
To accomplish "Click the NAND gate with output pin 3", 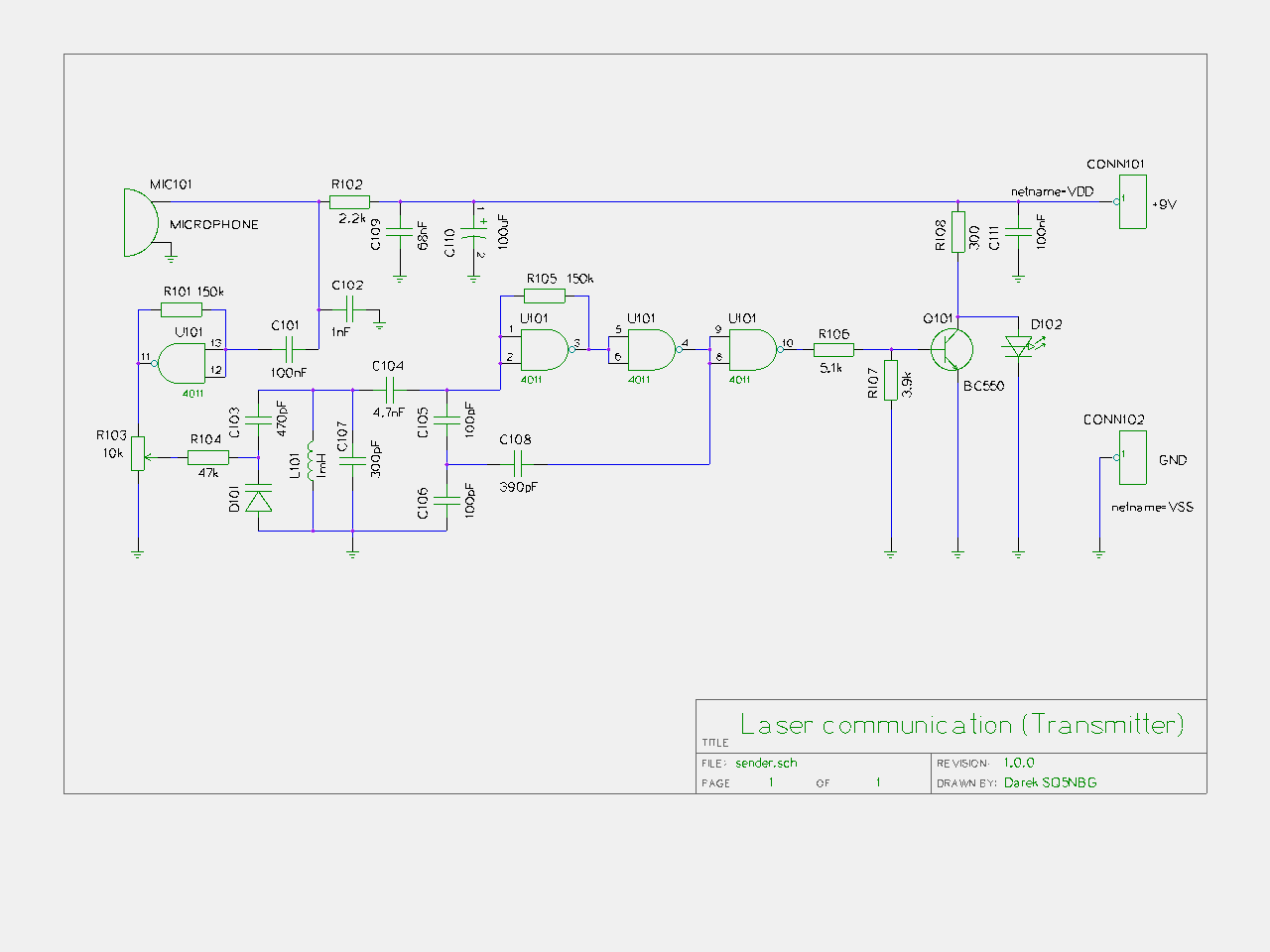I will click(544, 349).
